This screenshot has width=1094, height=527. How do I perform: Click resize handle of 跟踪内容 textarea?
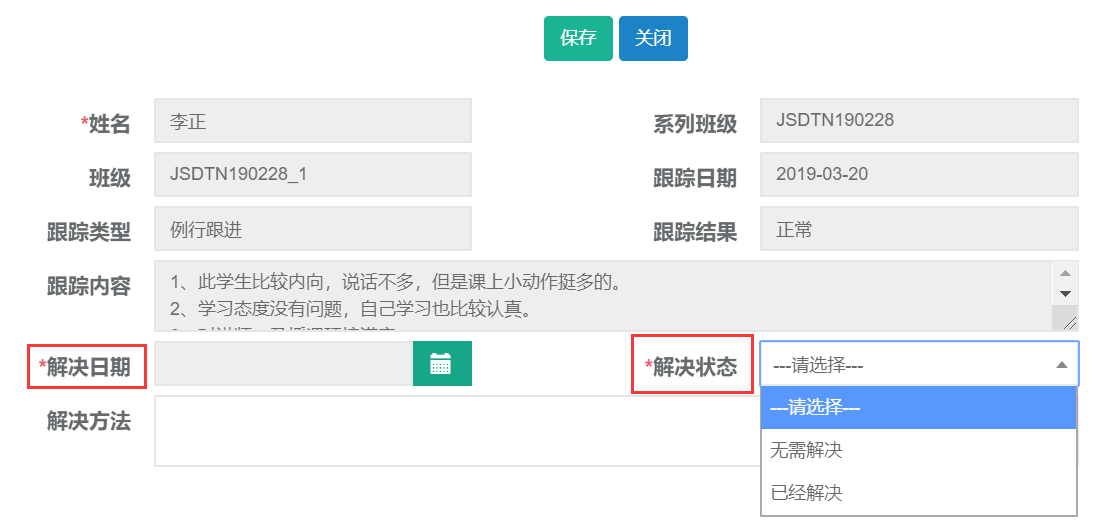[x=1069, y=320]
